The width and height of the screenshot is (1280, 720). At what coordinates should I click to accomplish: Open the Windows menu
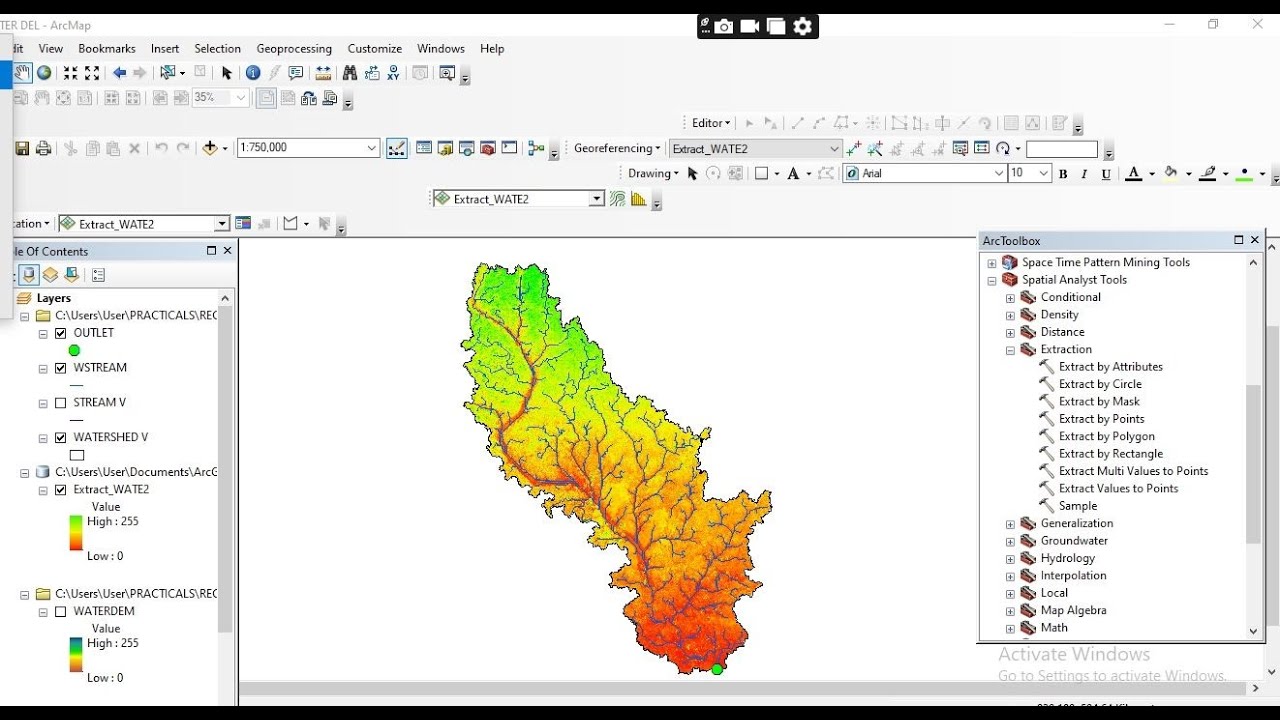point(441,48)
